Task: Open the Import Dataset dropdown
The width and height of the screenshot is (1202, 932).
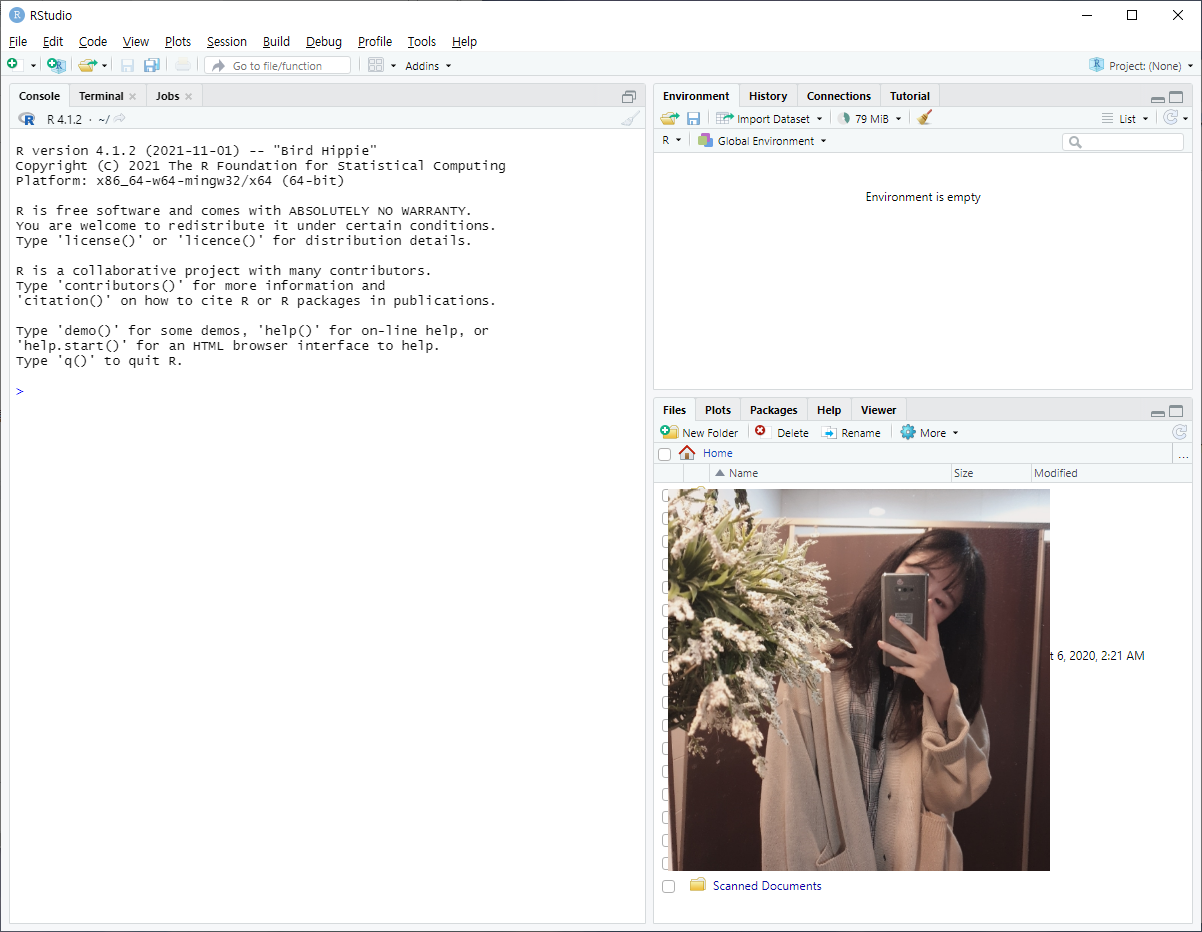Action: click(x=769, y=119)
